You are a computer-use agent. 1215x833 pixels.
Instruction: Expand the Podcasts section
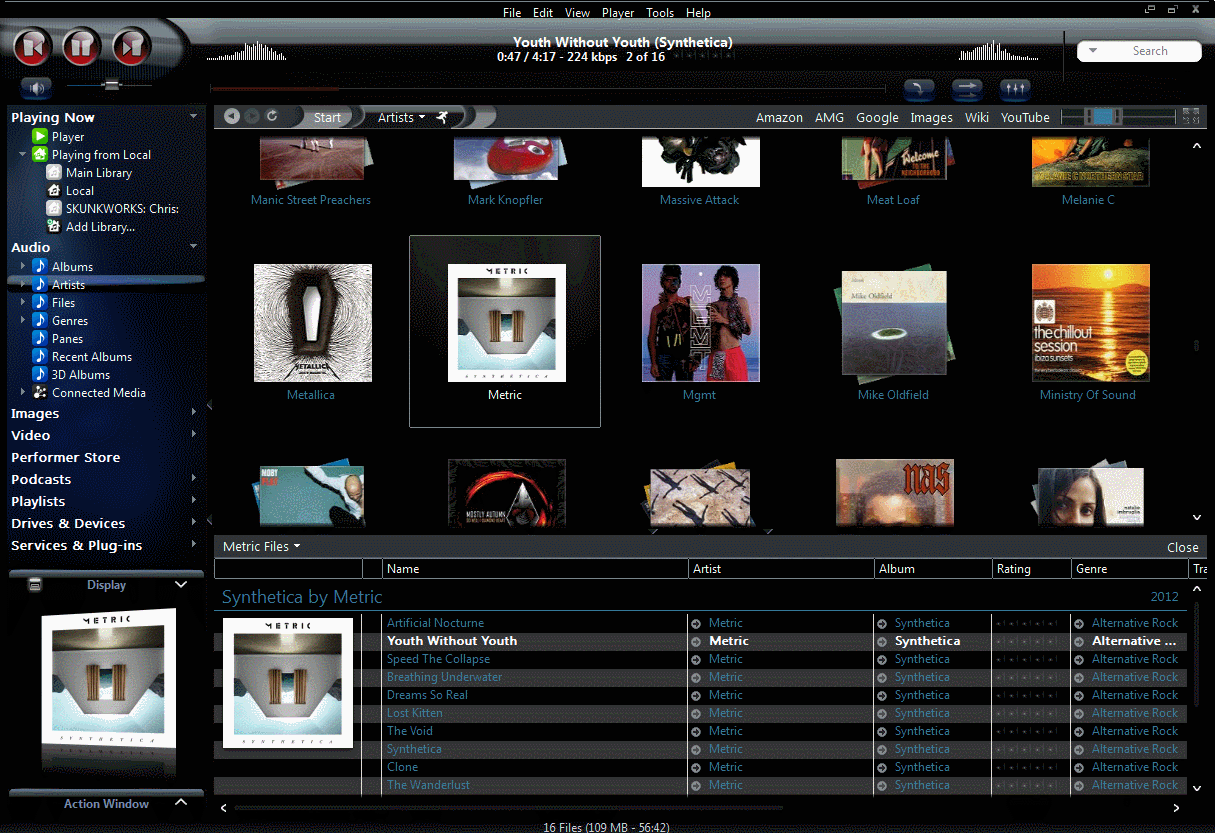pyautogui.click(x=193, y=480)
